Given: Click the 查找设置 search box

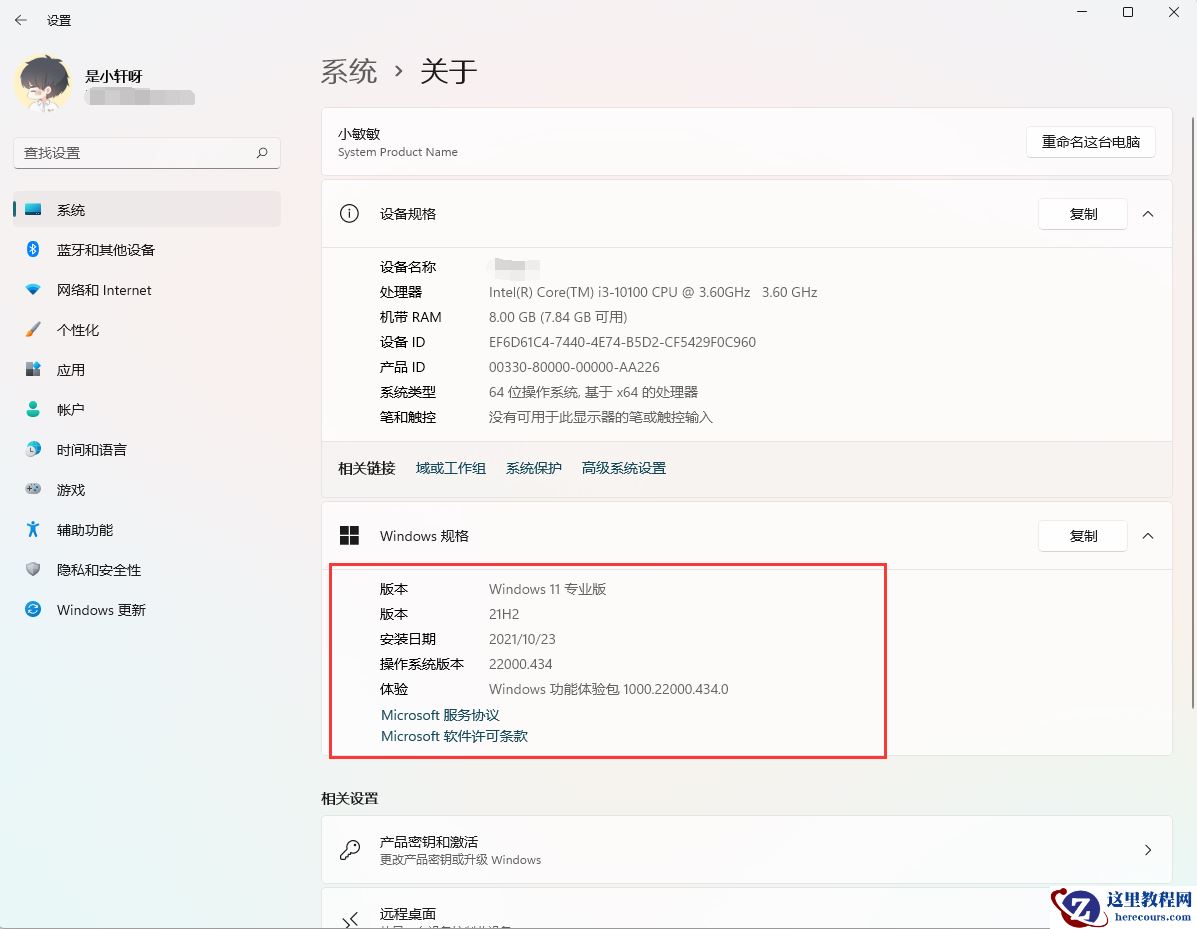Looking at the screenshot, I should (146, 152).
